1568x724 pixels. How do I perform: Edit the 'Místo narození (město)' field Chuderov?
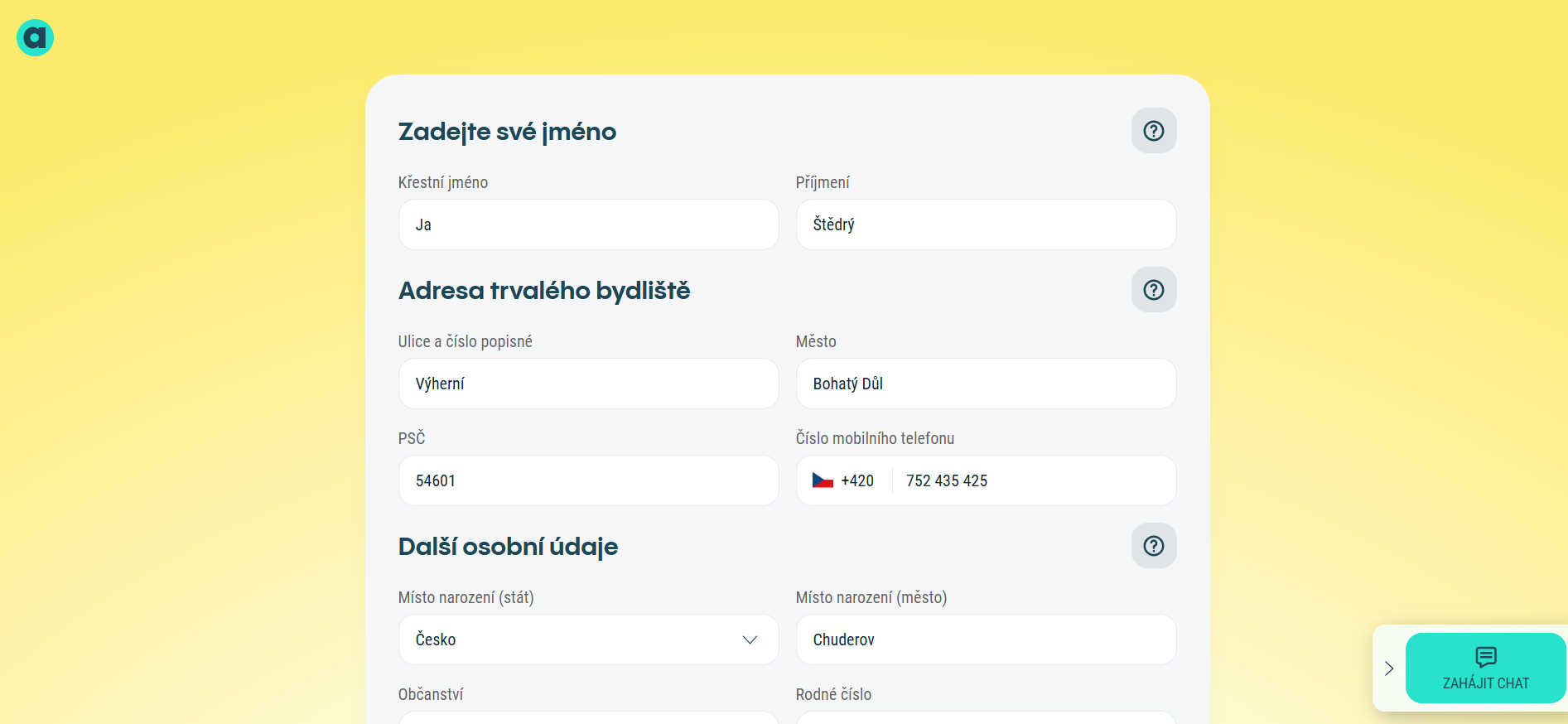click(986, 640)
